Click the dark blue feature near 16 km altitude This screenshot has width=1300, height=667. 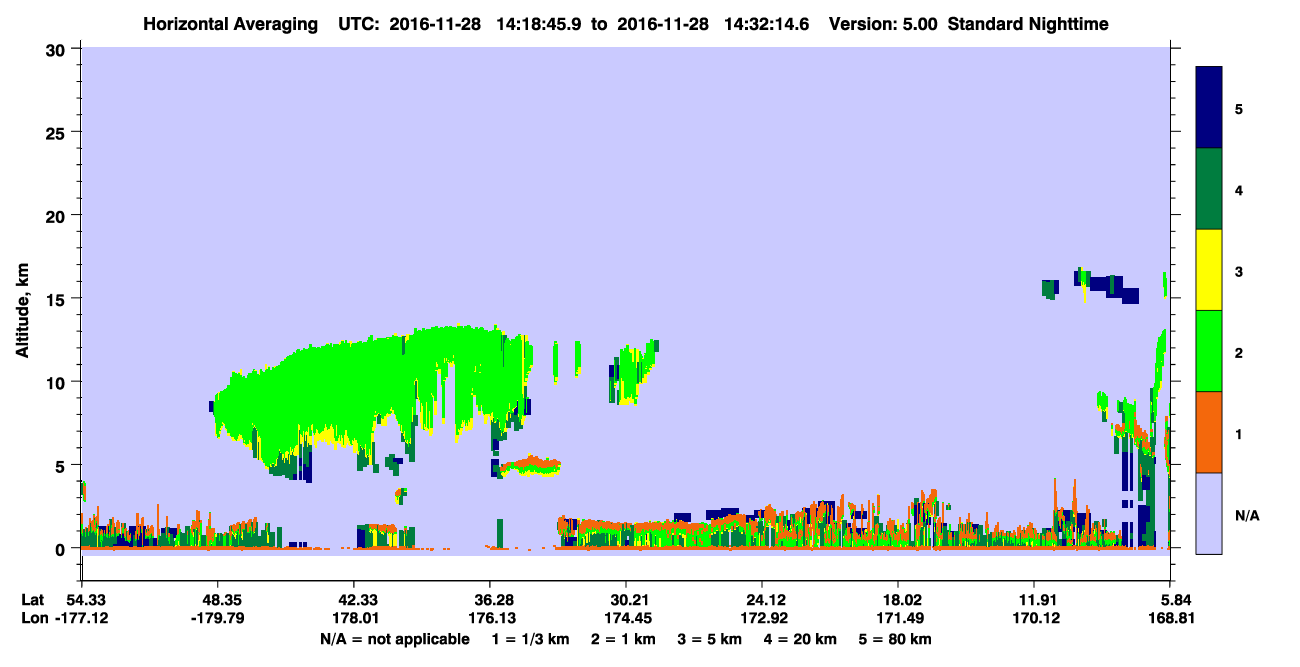(1107, 286)
